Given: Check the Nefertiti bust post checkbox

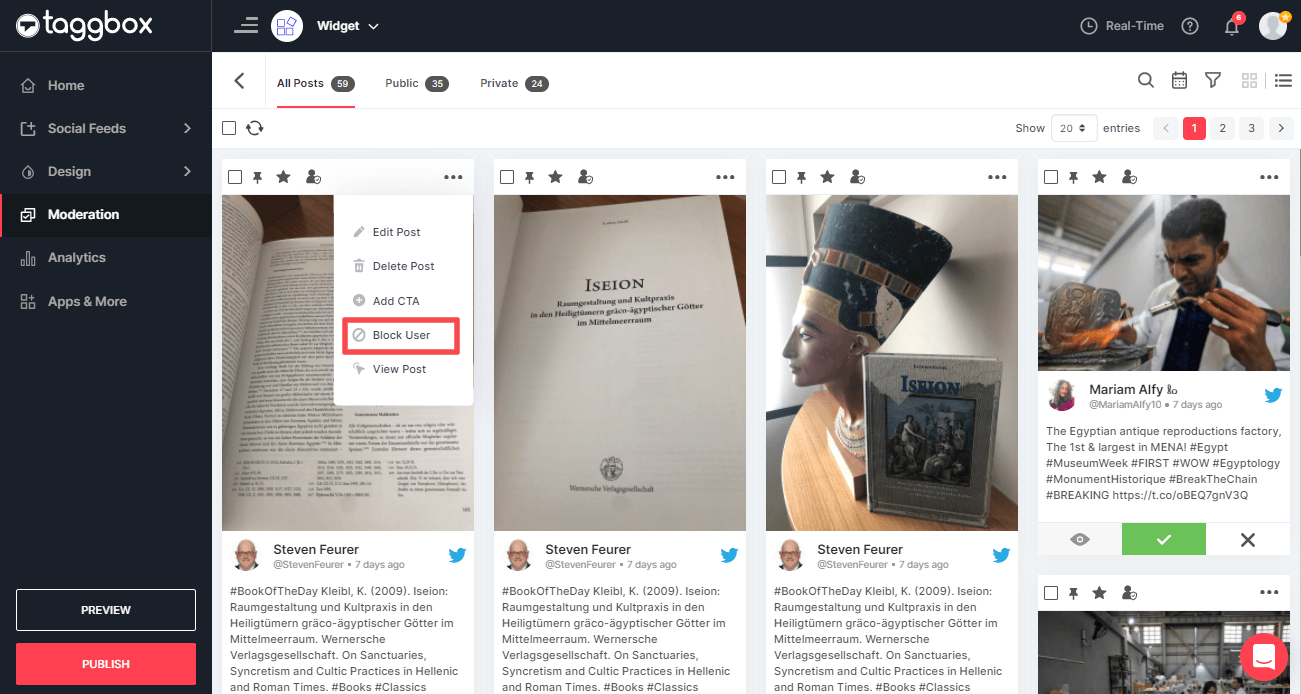Looking at the screenshot, I should (x=779, y=177).
